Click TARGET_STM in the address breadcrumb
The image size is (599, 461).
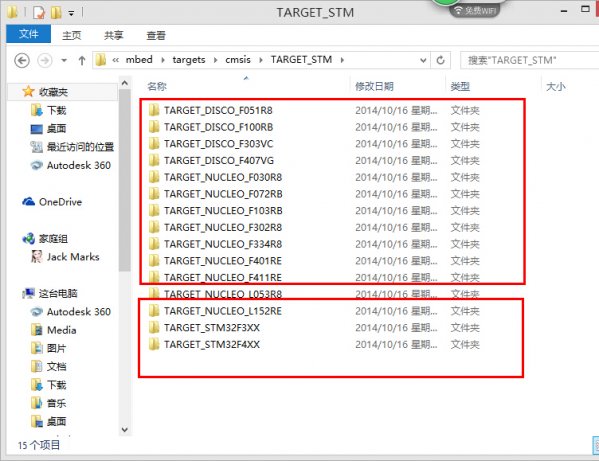301,60
